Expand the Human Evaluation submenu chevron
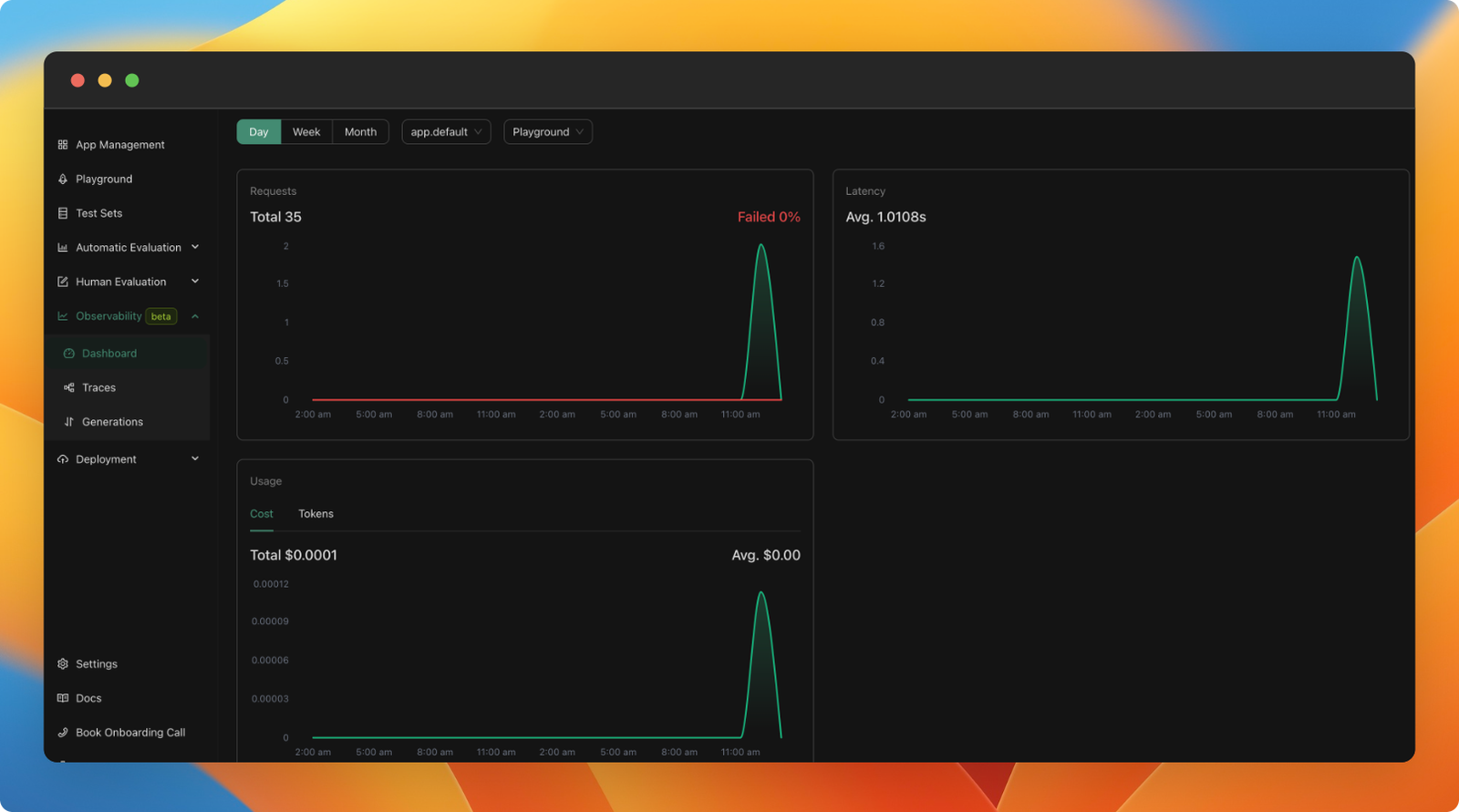 tap(195, 282)
